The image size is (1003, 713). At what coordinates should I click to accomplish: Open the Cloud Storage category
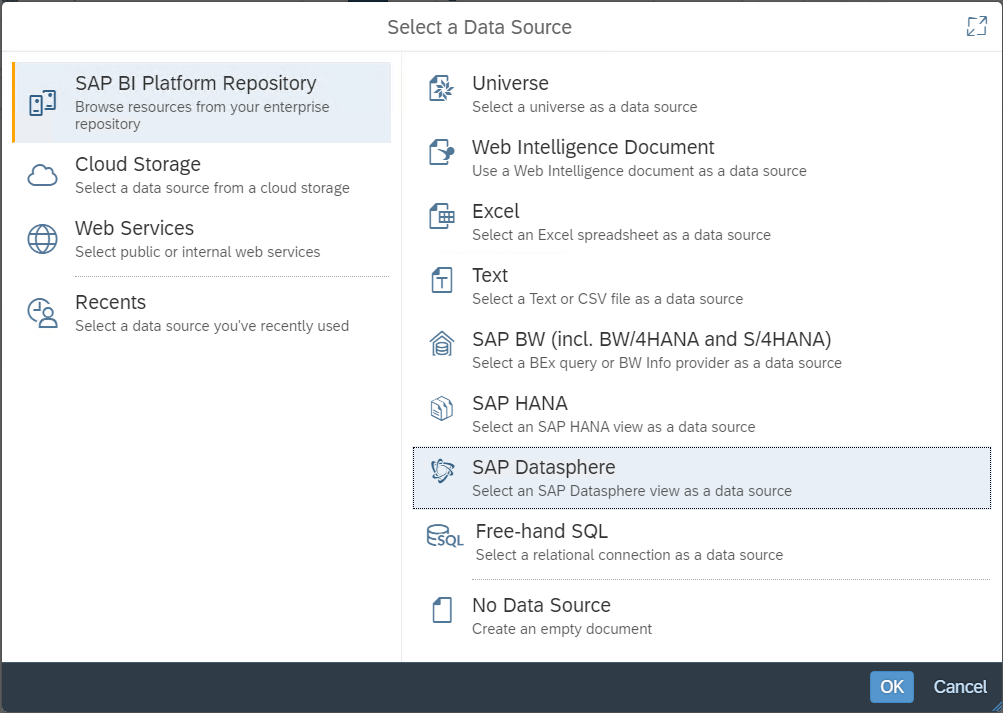201,175
